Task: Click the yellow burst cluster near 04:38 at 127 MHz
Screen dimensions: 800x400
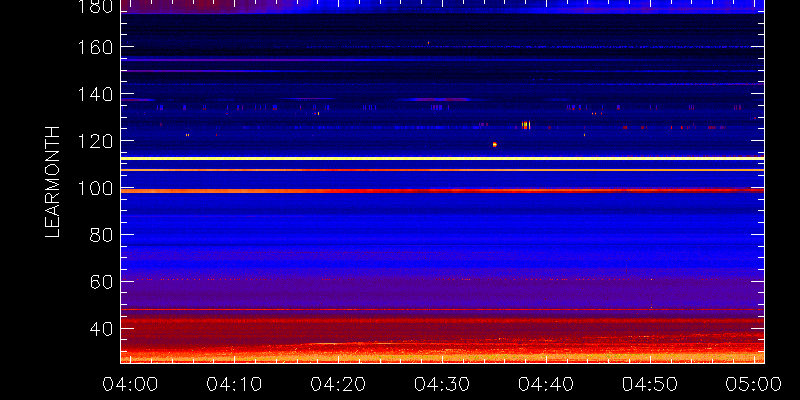Action: [x=526, y=125]
